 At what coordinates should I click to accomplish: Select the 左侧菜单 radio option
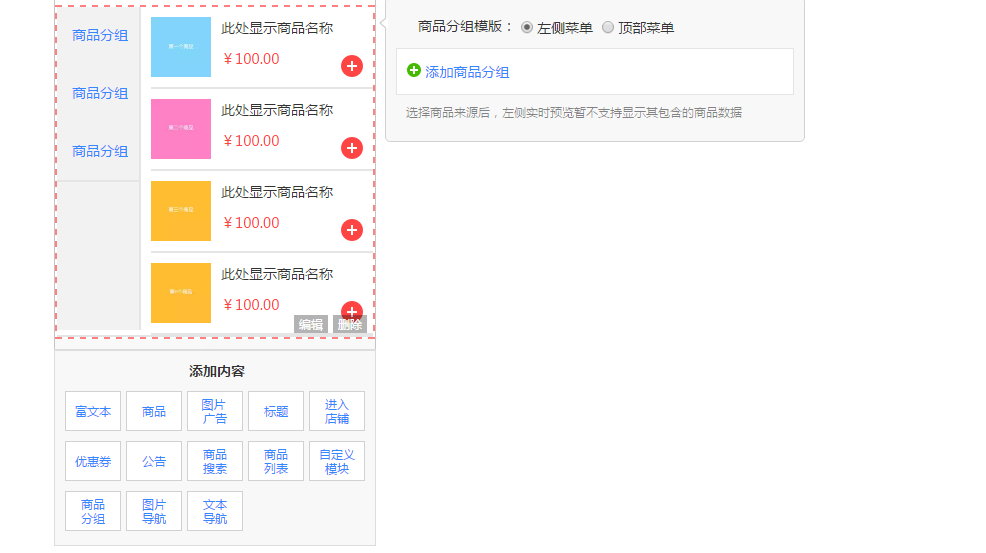527,27
